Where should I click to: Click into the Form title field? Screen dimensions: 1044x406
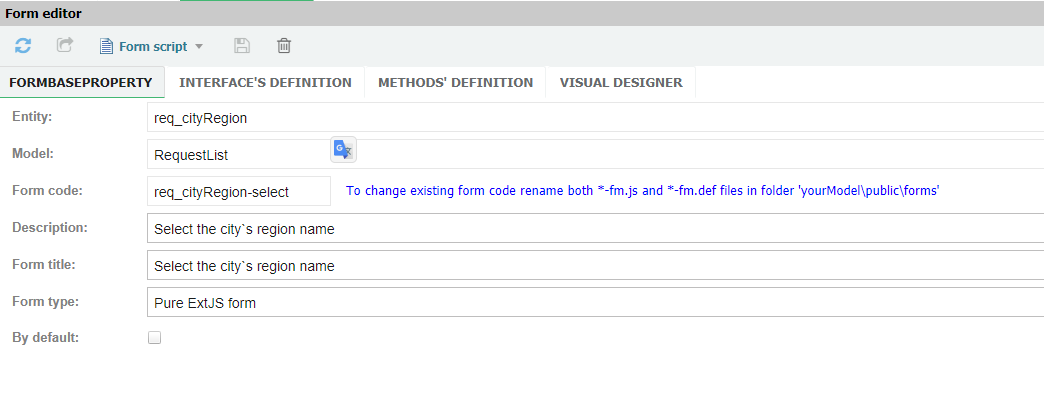click(594, 265)
